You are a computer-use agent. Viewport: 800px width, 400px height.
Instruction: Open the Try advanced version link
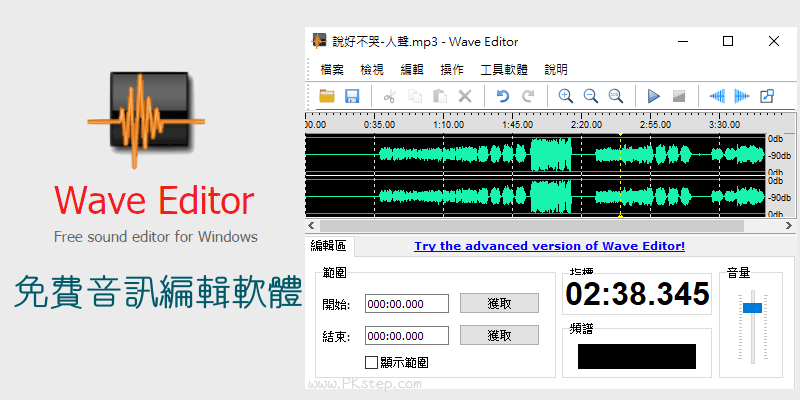(549, 246)
